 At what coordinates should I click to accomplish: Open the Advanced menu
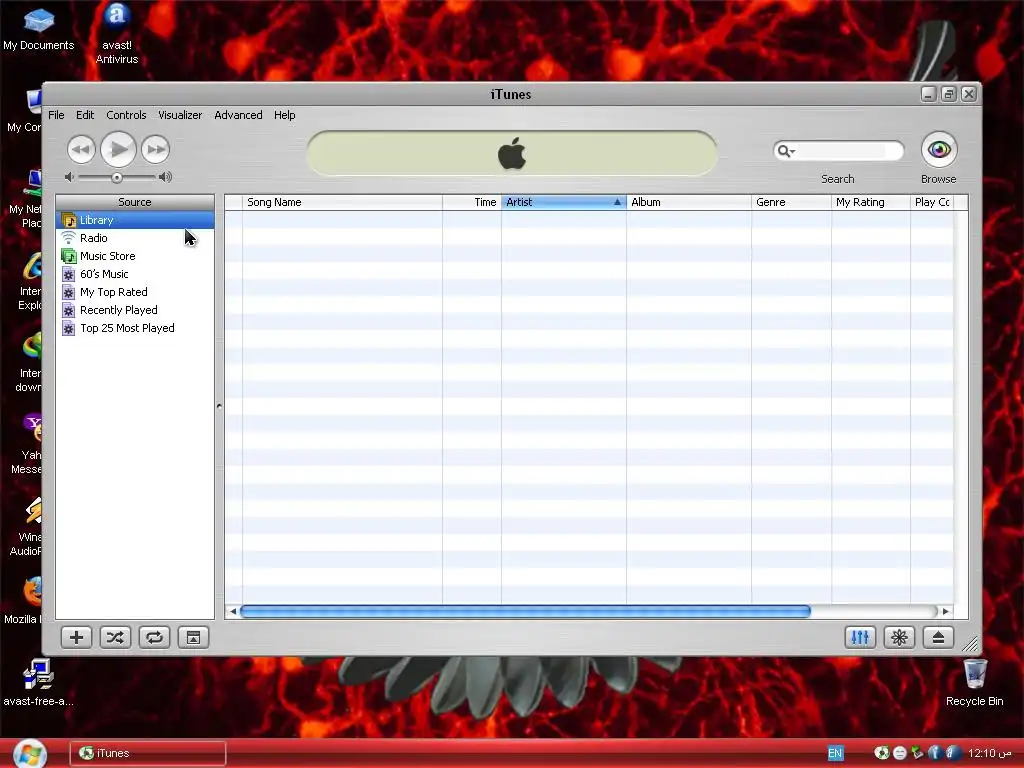pyautogui.click(x=238, y=115)
